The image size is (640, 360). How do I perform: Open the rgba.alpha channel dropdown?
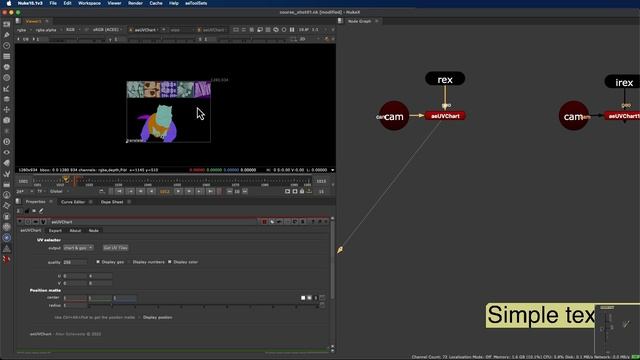tap(48, 30)
